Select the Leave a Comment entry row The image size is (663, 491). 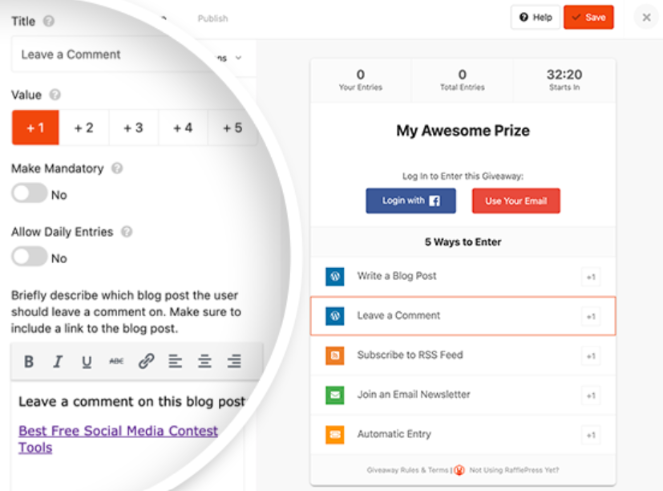pyautogui.click(x=462, y=315)
